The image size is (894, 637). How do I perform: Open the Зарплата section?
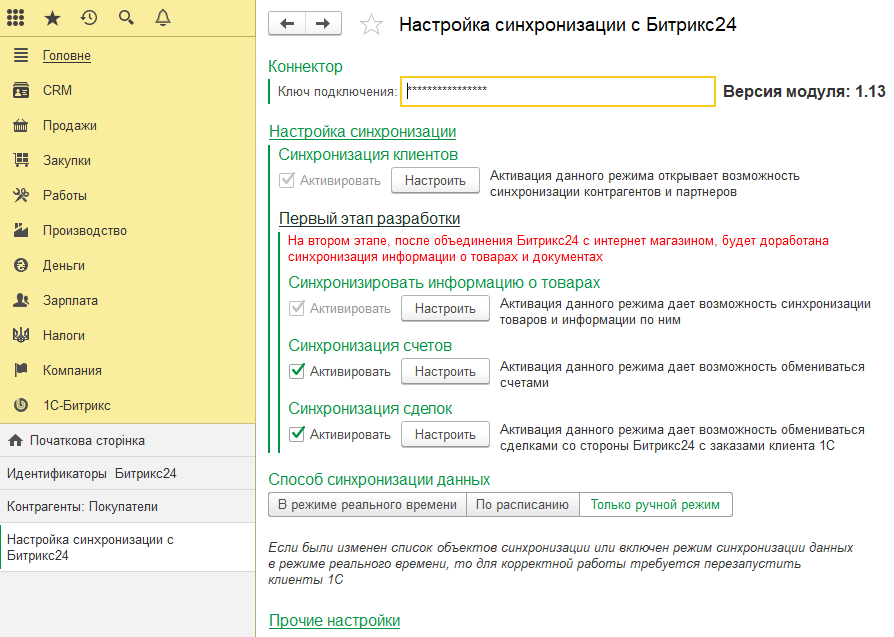(70, 301)
